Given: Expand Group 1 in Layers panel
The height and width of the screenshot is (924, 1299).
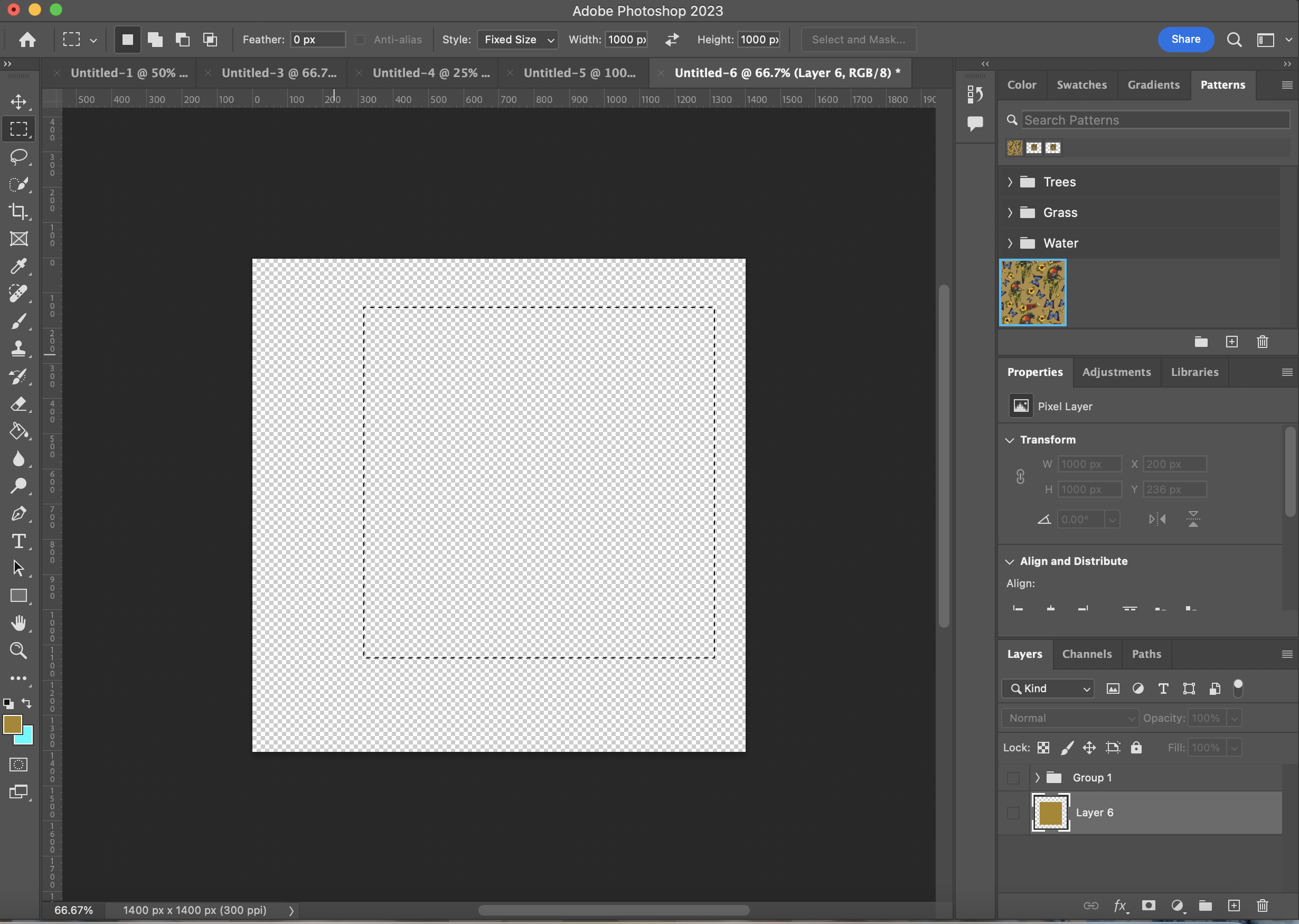Looking at the screenshot, I should tap(1037, 778).
